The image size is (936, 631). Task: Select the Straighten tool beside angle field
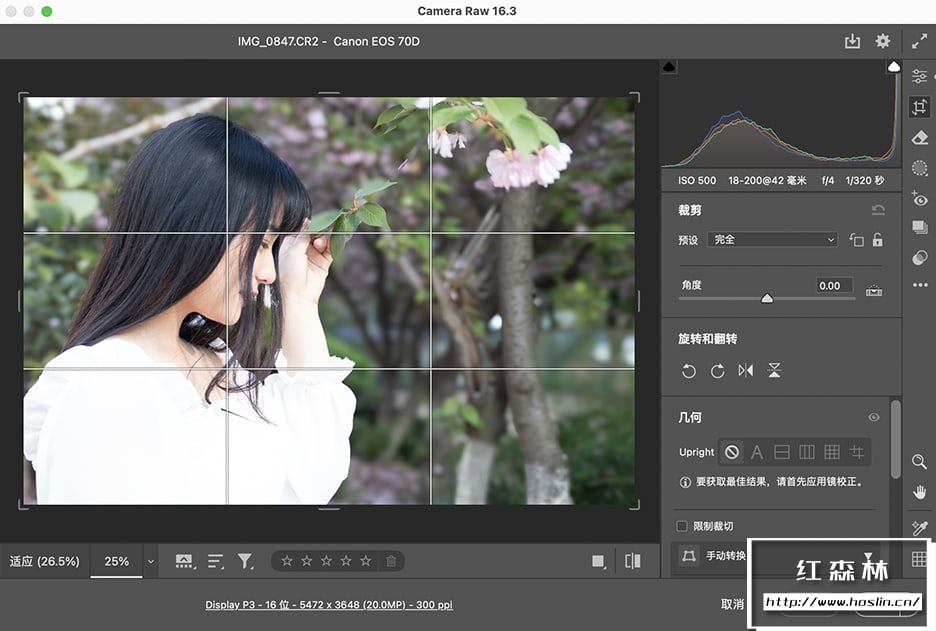click(x=874, y=291)
